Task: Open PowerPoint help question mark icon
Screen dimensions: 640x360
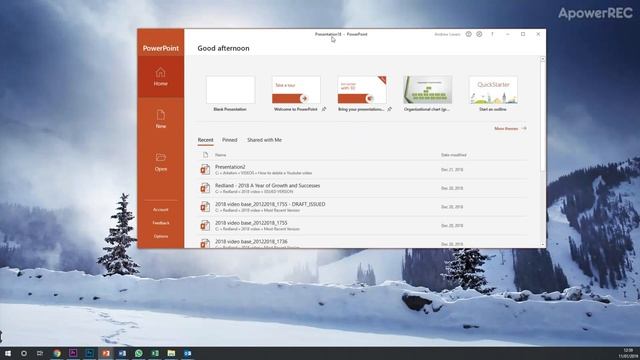Action: [x=492, y=34]
